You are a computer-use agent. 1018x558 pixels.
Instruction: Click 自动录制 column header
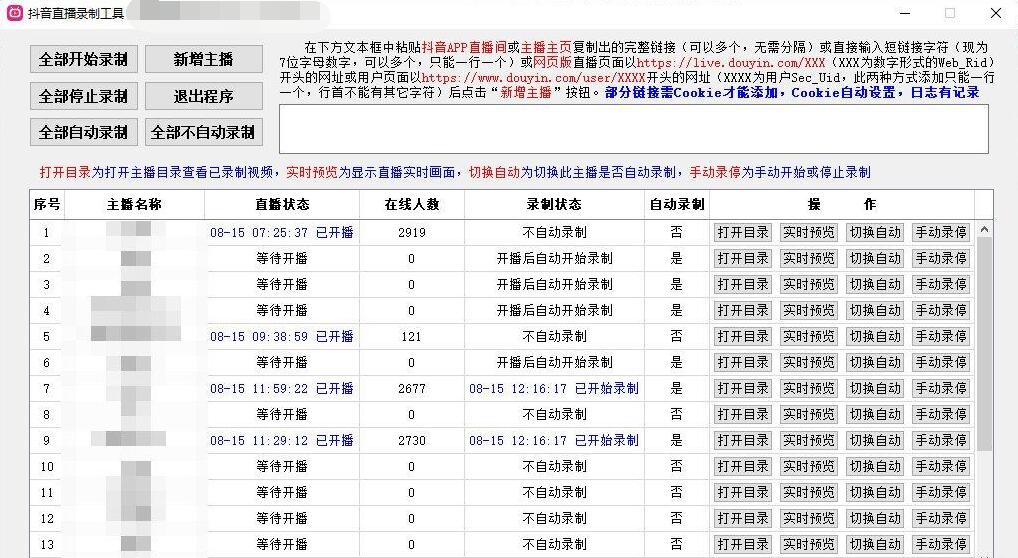[677, 205]
